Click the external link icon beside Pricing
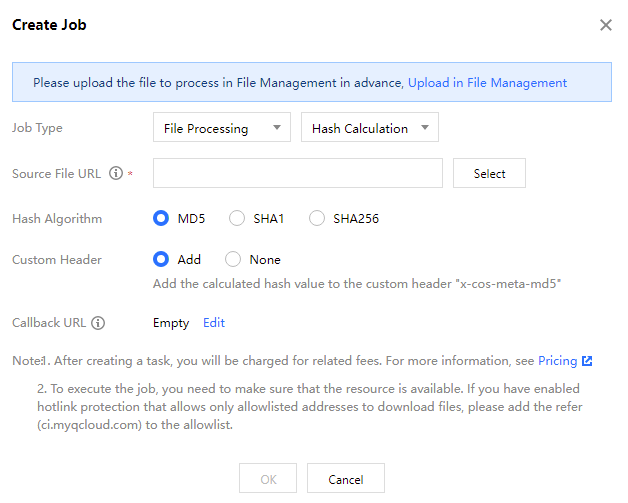628x503 pixels. pos(587,361)
